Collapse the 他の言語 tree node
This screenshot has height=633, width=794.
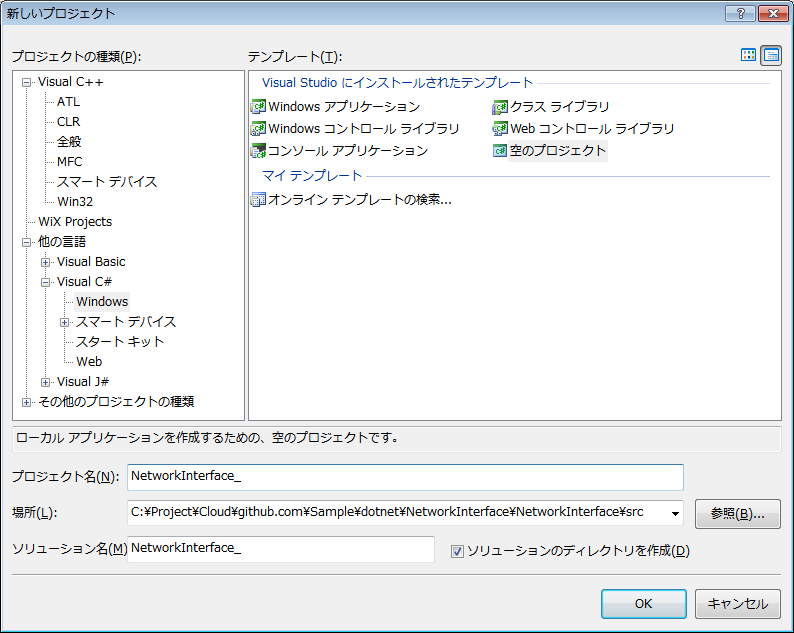[26, 243]
